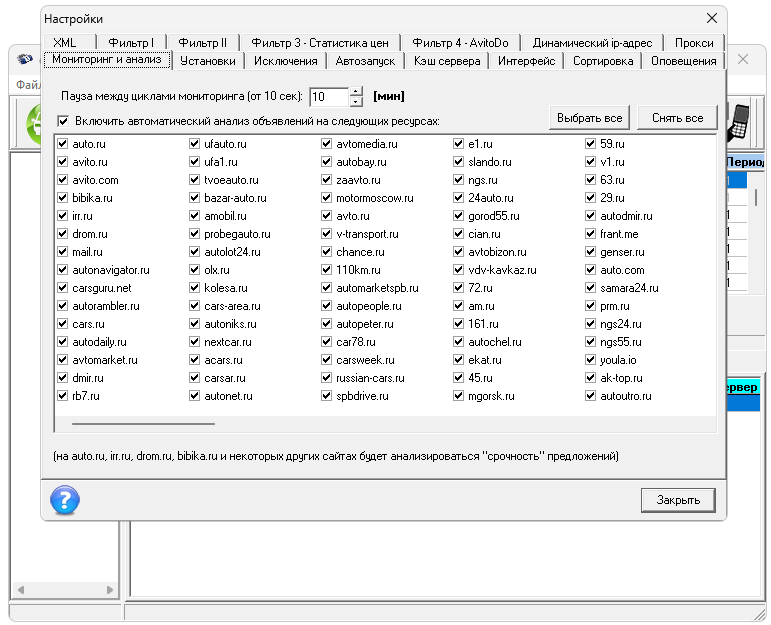This screenshot has width=771, height=625.
Task: Open the Сортировка tab
Action: pos(603,61)
